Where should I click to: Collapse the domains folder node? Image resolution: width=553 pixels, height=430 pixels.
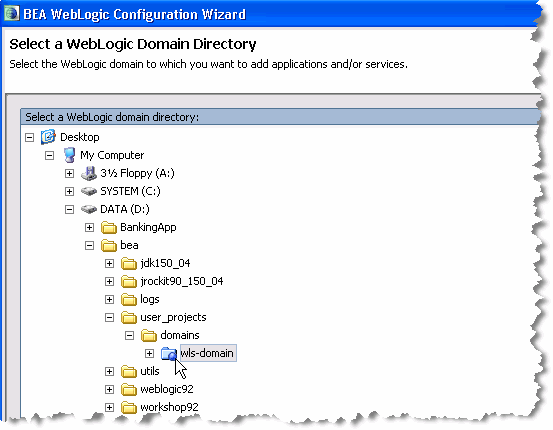click(x=129, y=335)
